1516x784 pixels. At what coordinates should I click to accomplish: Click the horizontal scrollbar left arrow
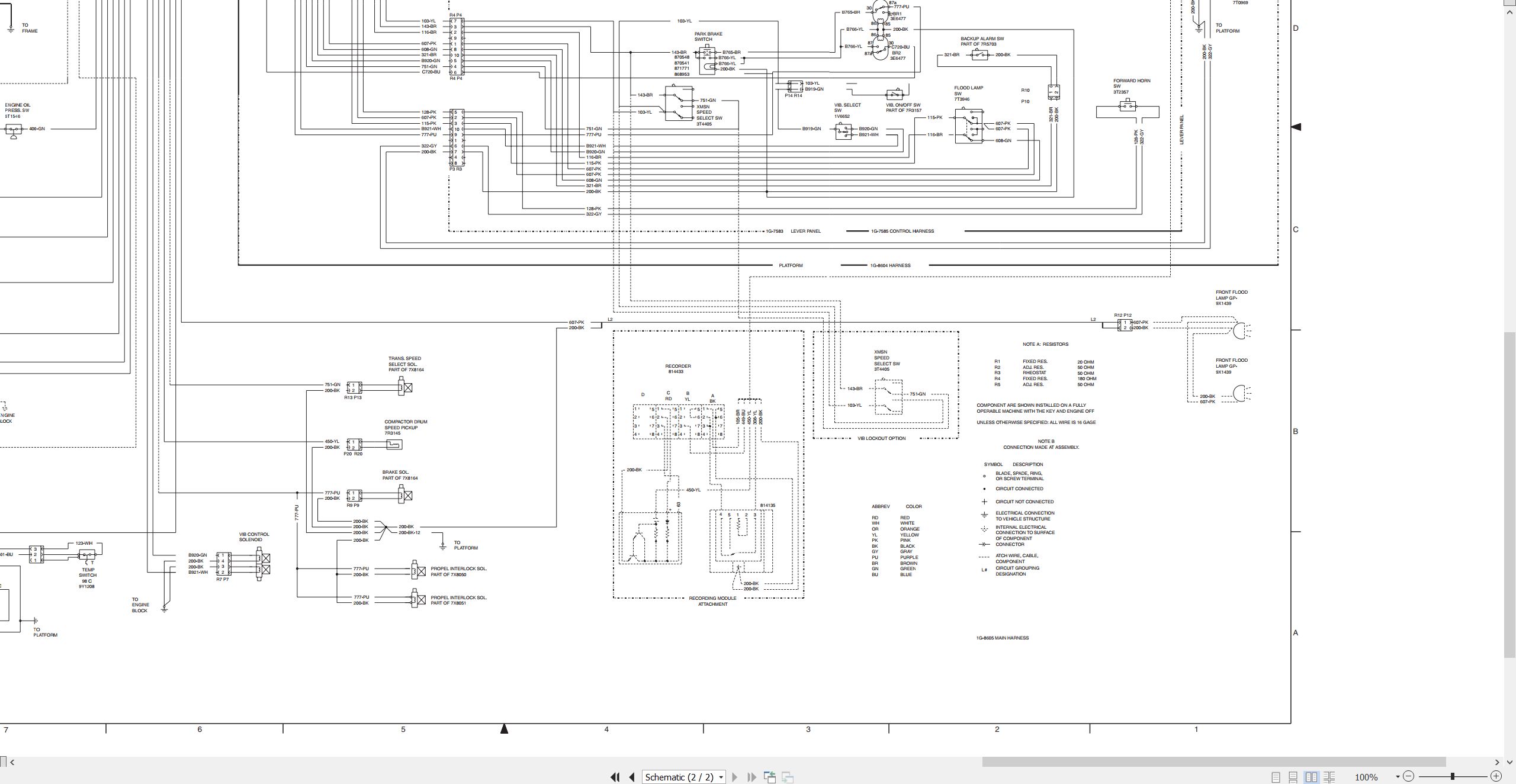click(x=12, y=762)
